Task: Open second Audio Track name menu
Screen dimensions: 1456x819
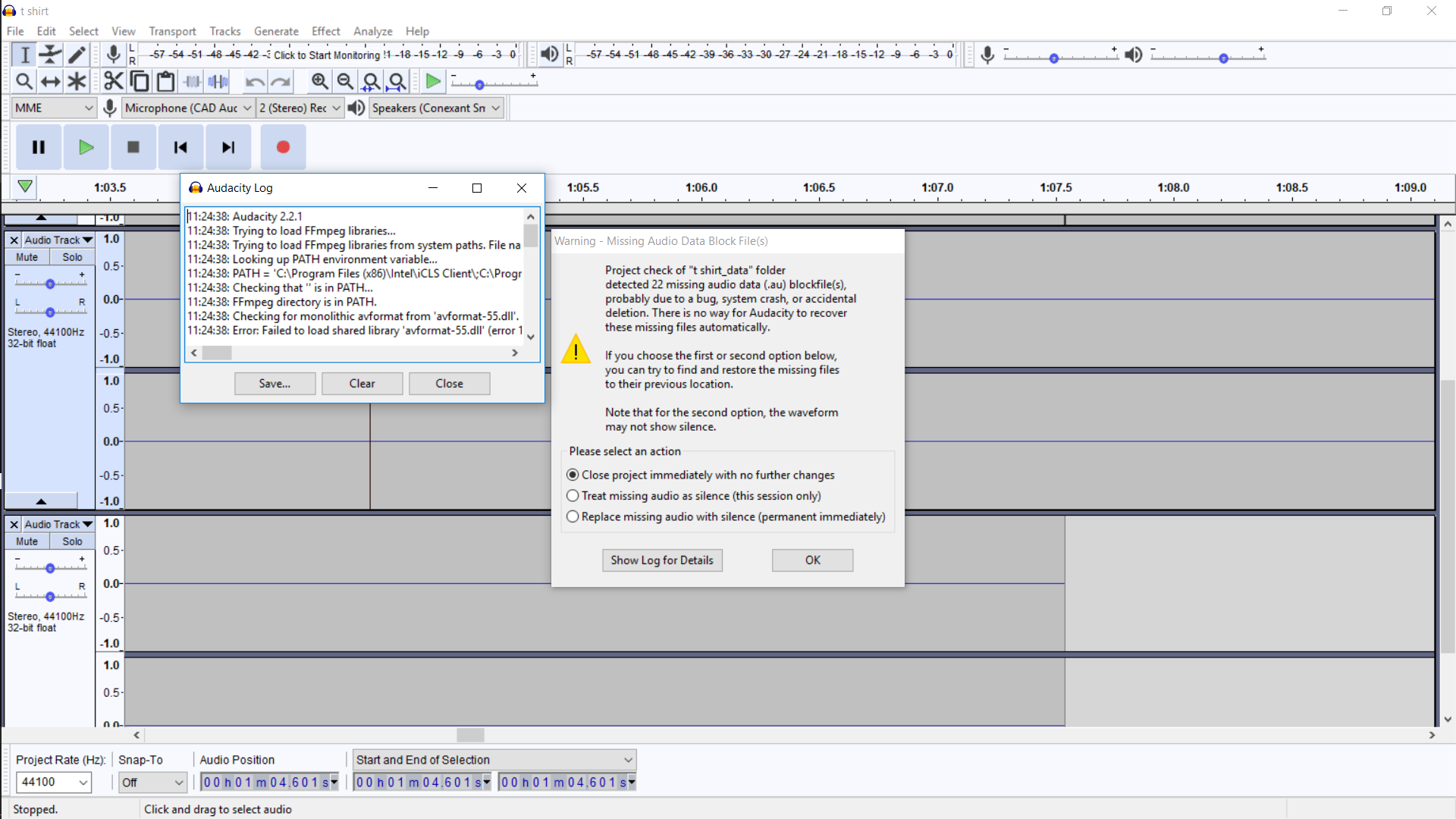Action: 58,524
